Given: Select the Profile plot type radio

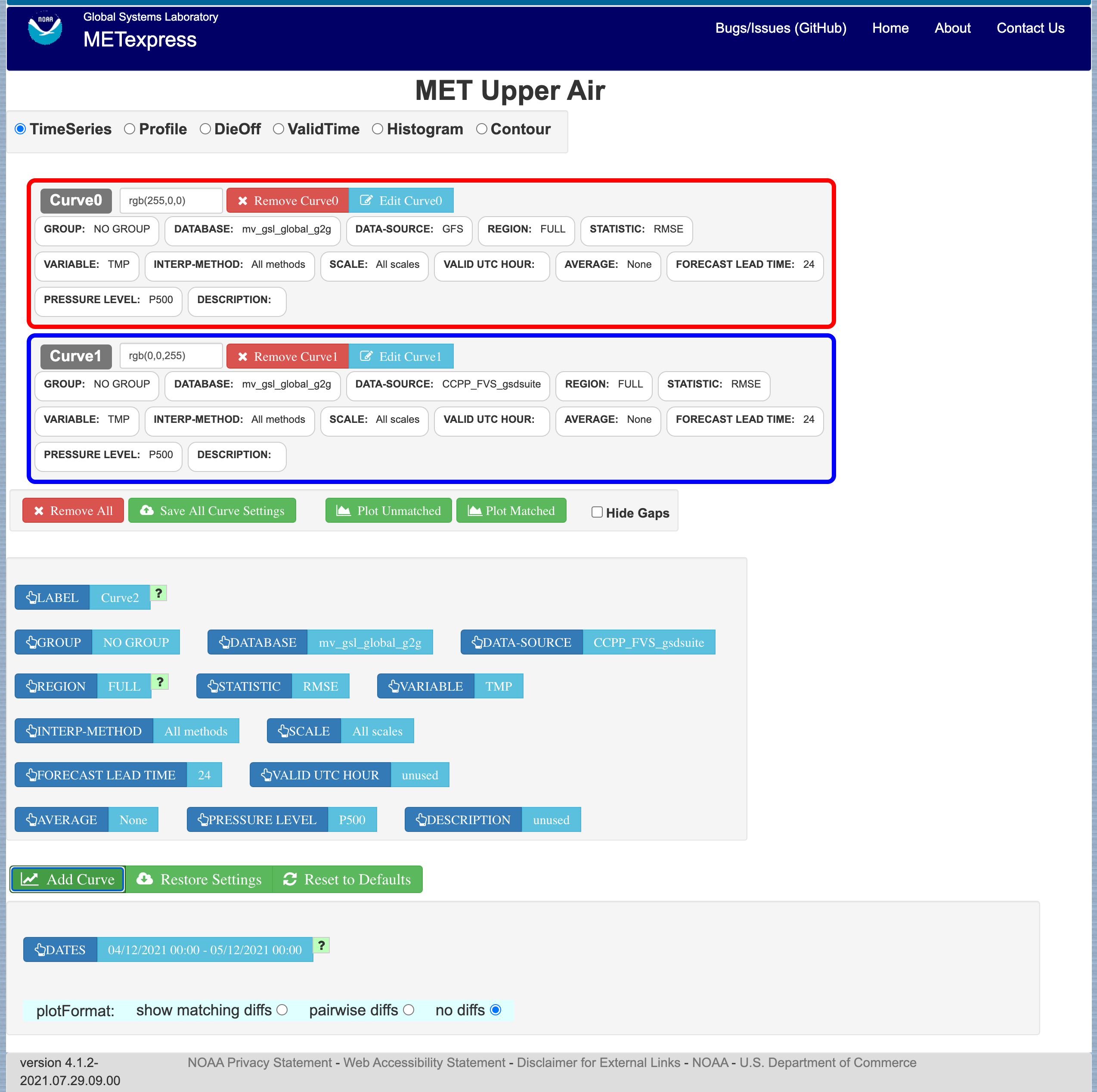Looking at the screenshot, I should (x=130, y=129).
